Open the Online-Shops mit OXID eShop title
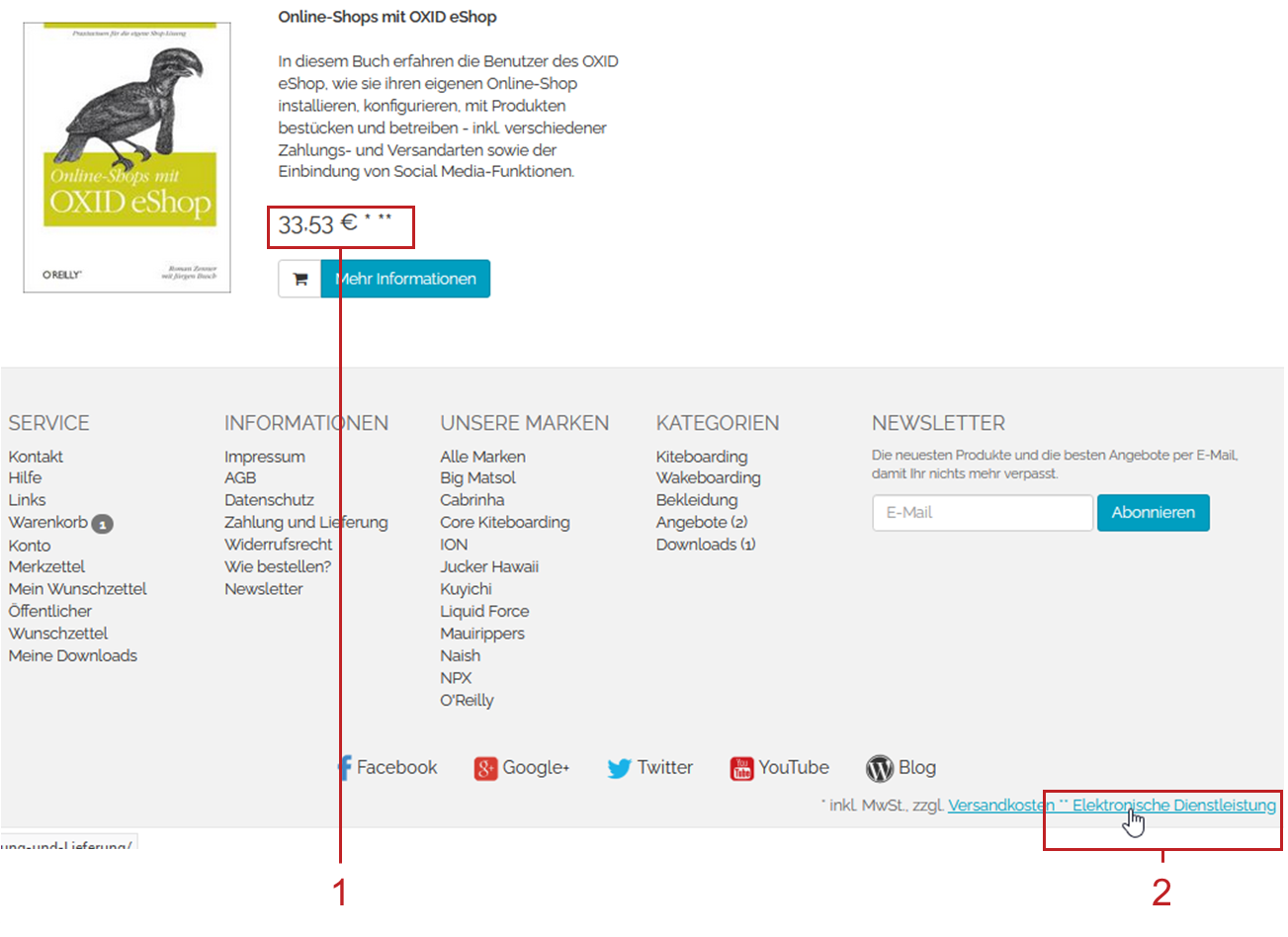Viewport: 1288px width, 937px height. [387, 17]
